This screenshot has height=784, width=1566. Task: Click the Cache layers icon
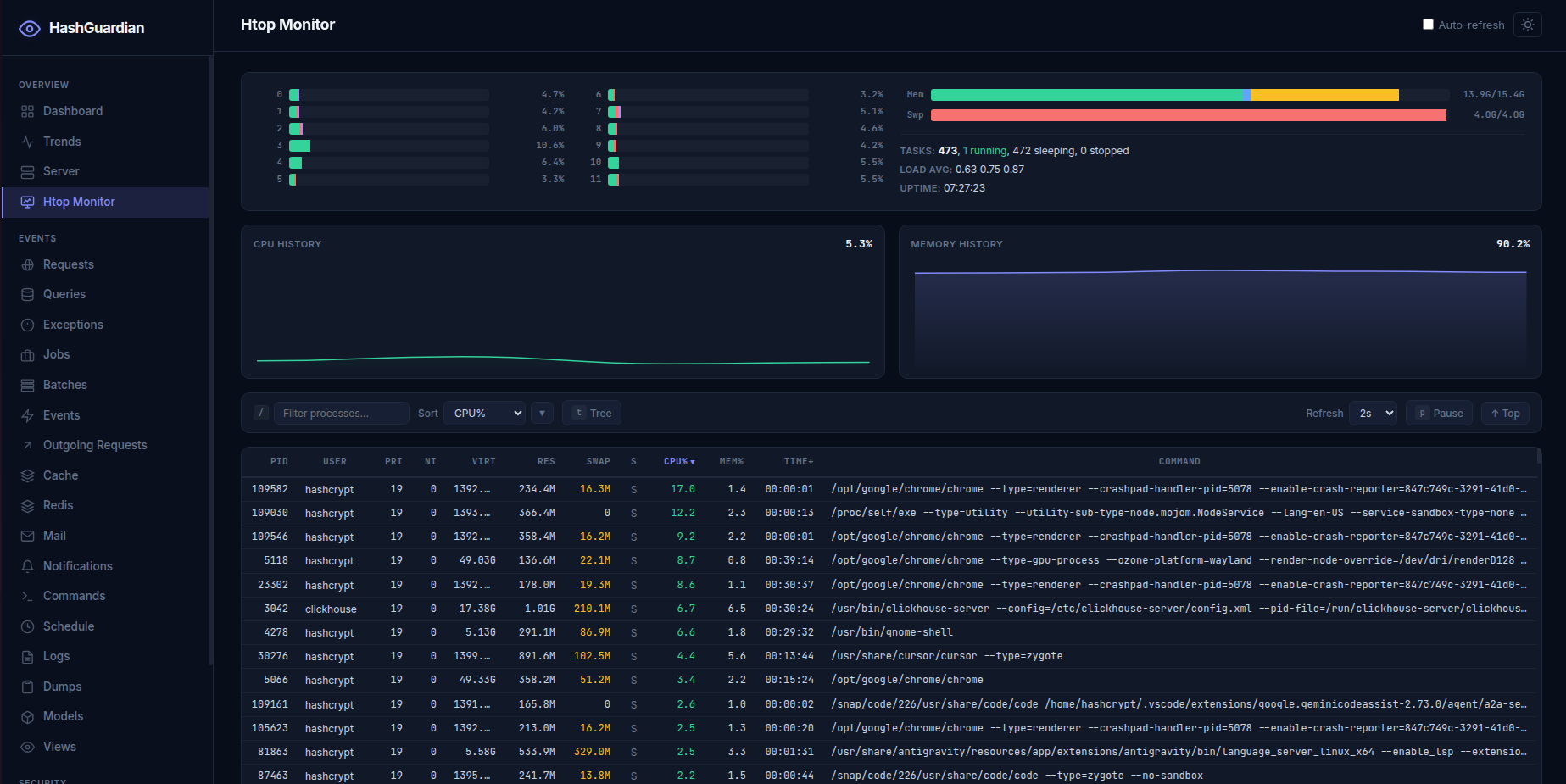[27, 475]
